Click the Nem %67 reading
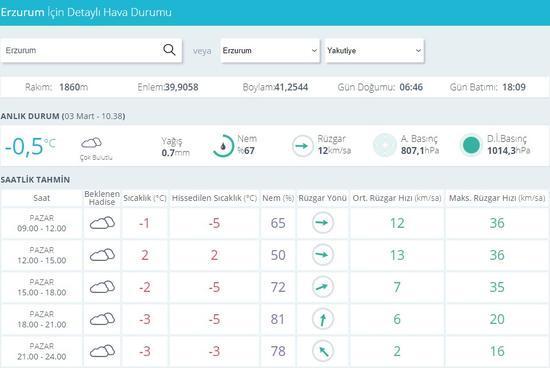The image size is (550, 368). (x=247, y=145)
